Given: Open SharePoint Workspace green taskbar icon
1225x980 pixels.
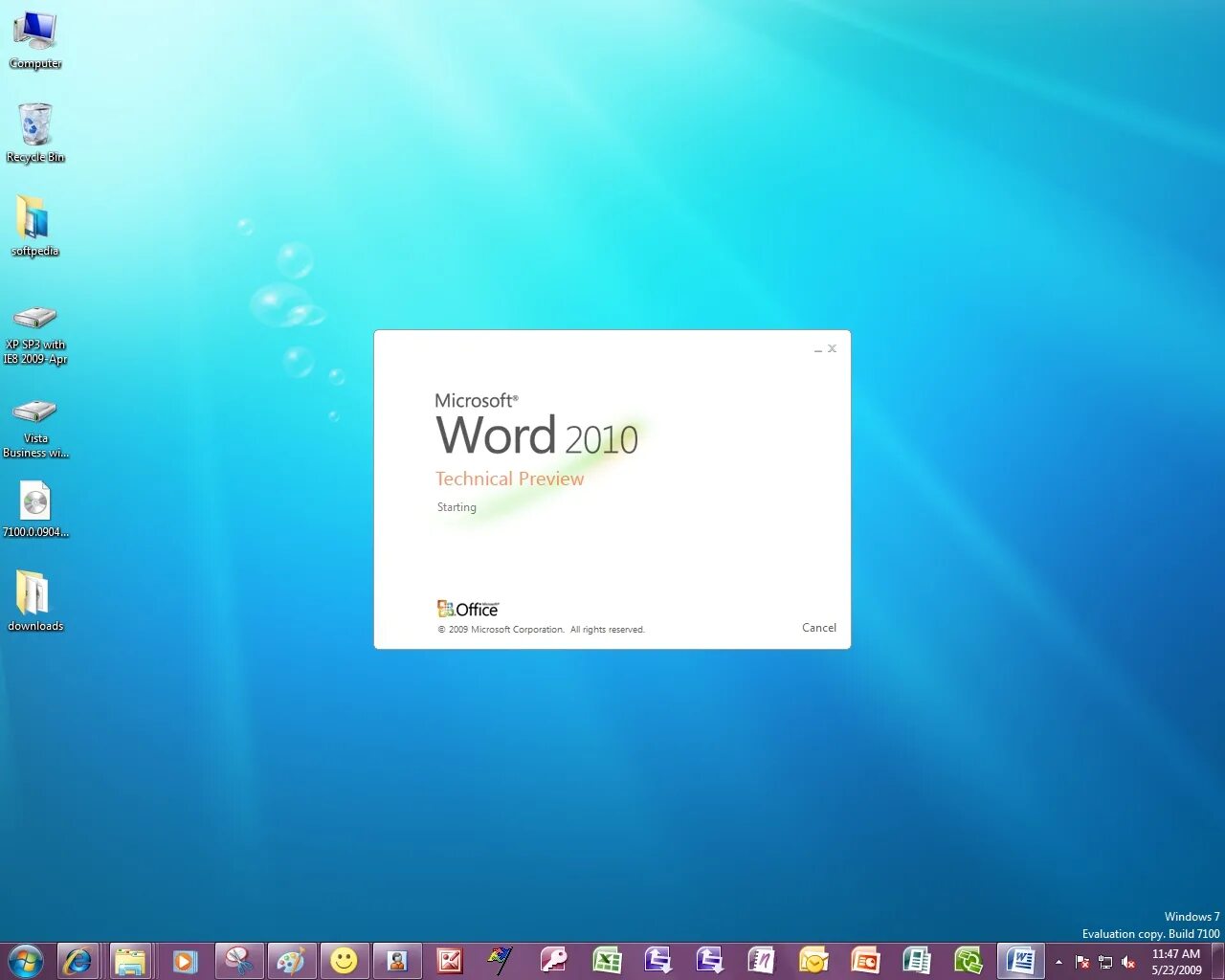Looking at the screenshot, I should (969, 960).
